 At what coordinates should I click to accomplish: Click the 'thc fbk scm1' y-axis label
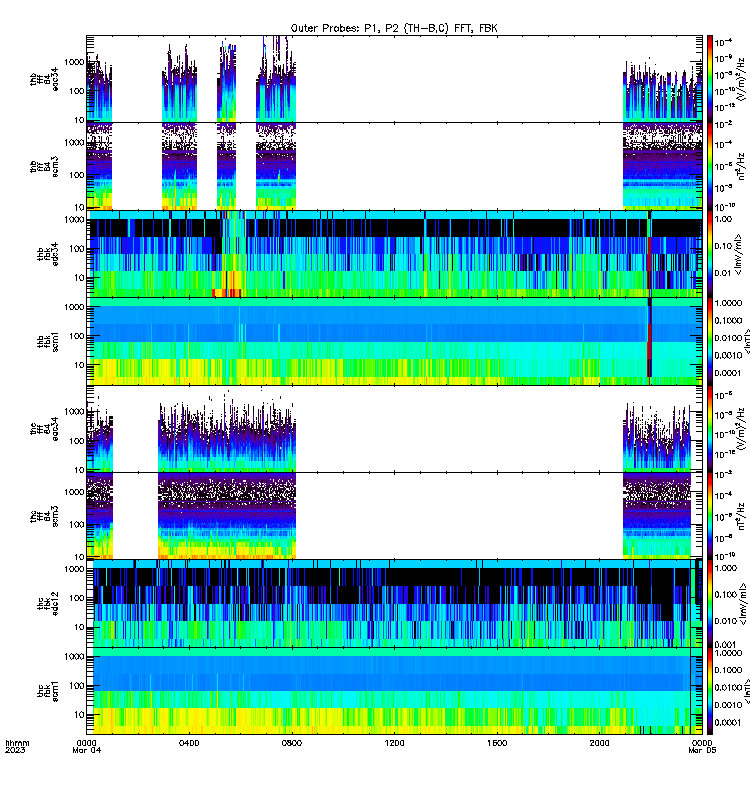(x=48, y=691)
